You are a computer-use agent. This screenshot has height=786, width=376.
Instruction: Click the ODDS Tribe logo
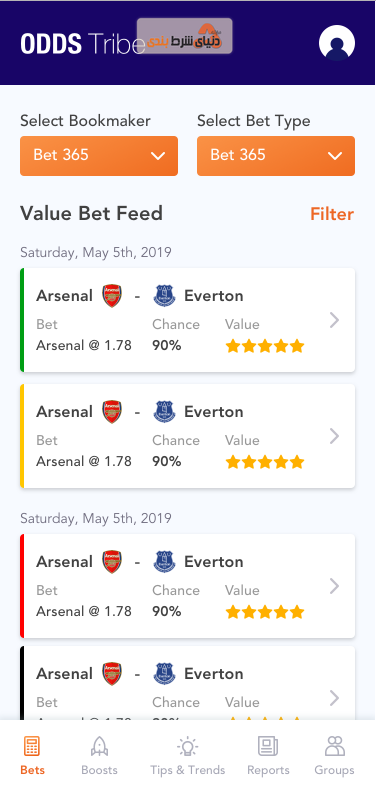(83, 44)
